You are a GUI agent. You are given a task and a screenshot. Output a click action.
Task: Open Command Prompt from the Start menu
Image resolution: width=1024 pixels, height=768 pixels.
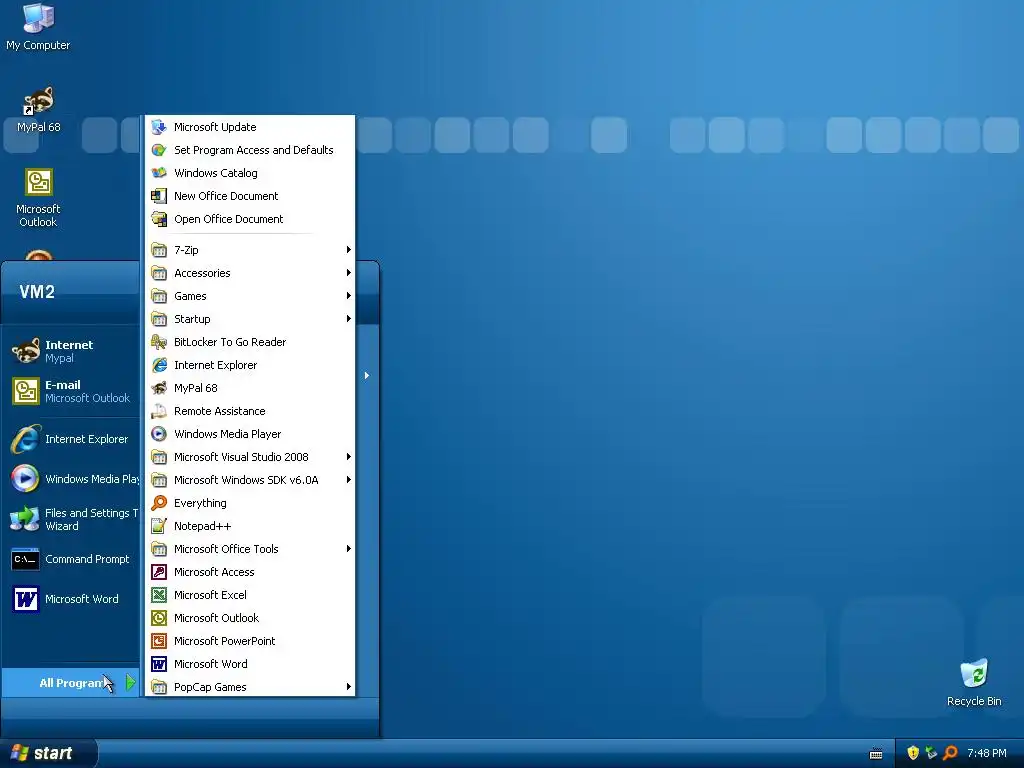[x=72, y=559]
